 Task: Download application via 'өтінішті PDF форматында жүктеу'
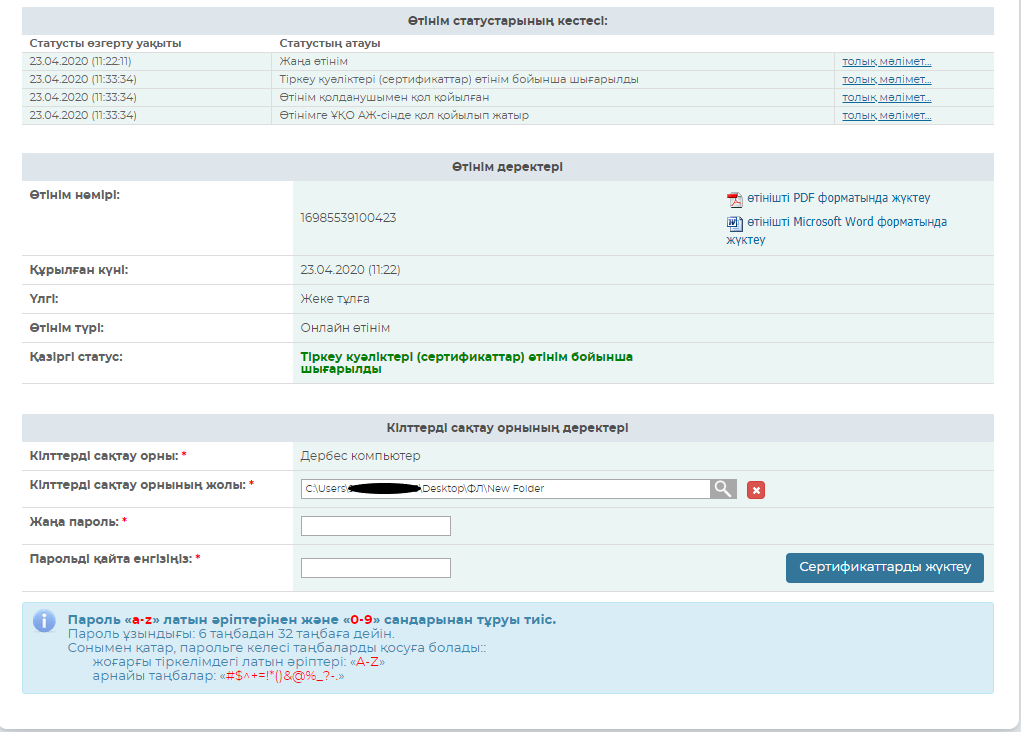click(838, 198)
